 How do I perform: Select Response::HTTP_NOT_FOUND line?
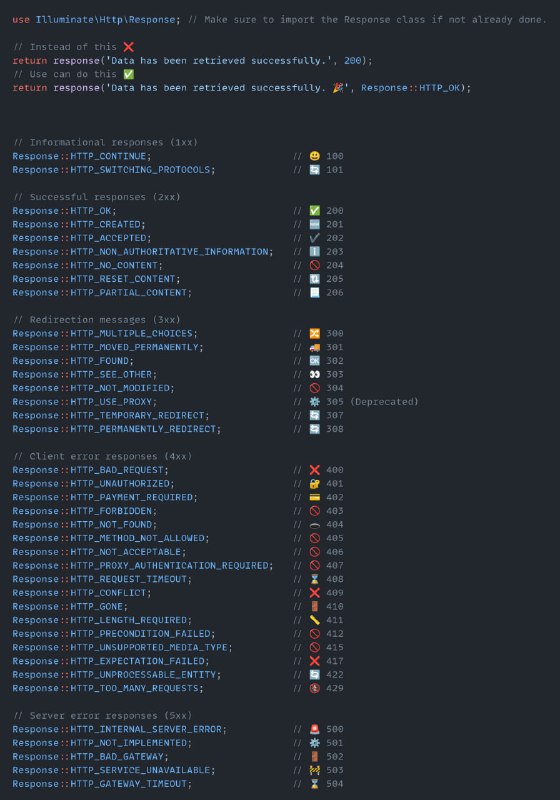[x=85, y=524]
